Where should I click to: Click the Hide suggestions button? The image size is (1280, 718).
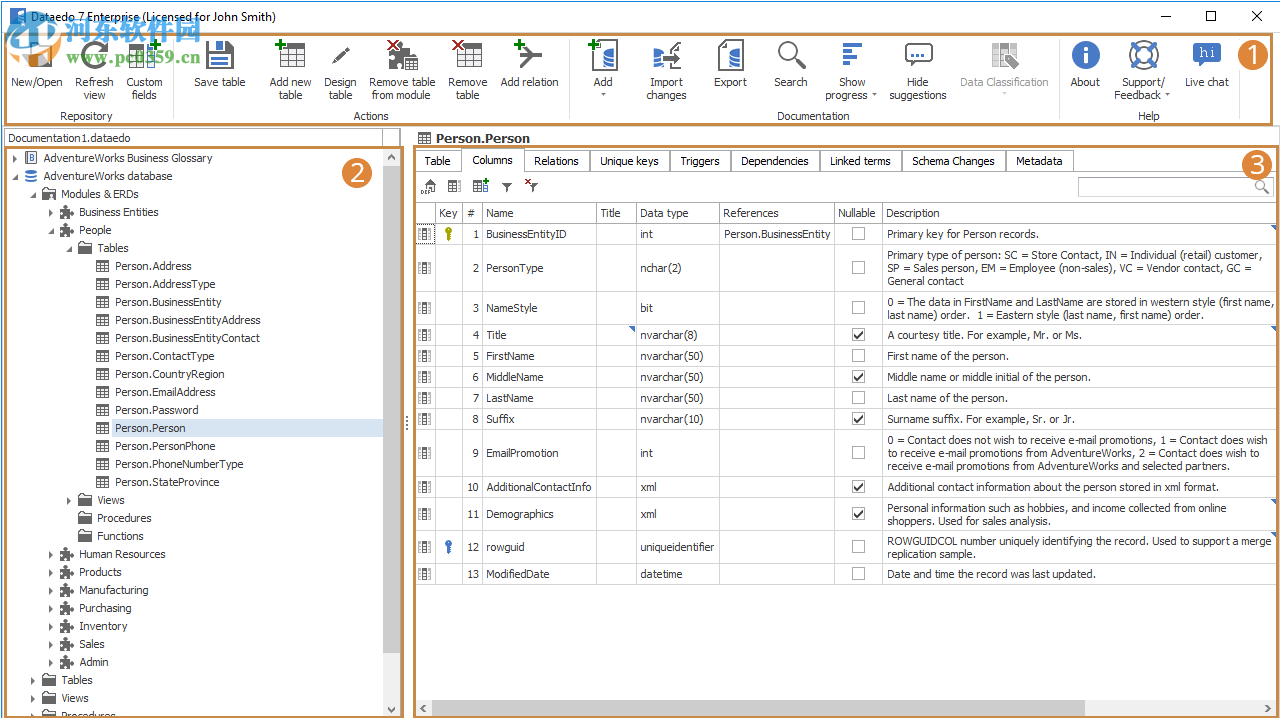[917, 70]
